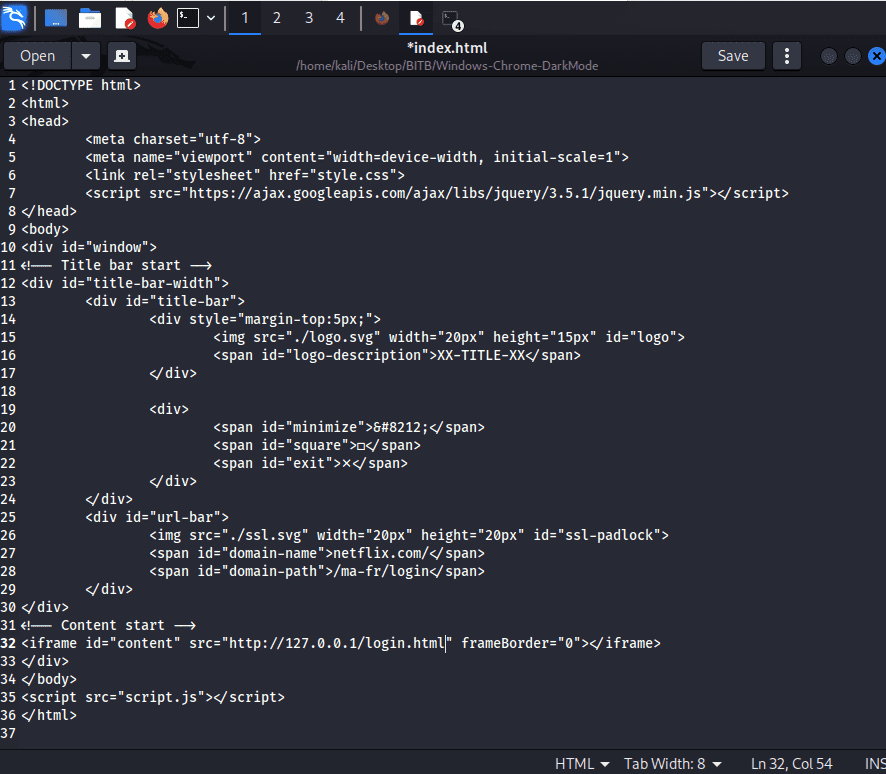Click the meta charset="utf-8" line
This screenshot has height=774, width=886.
[173, 139]
